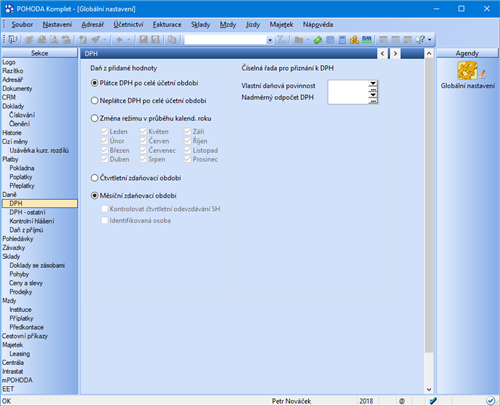The image size is (500, 406).
Task: Click the gold coins toolbar icon
Action: point(354,40)
